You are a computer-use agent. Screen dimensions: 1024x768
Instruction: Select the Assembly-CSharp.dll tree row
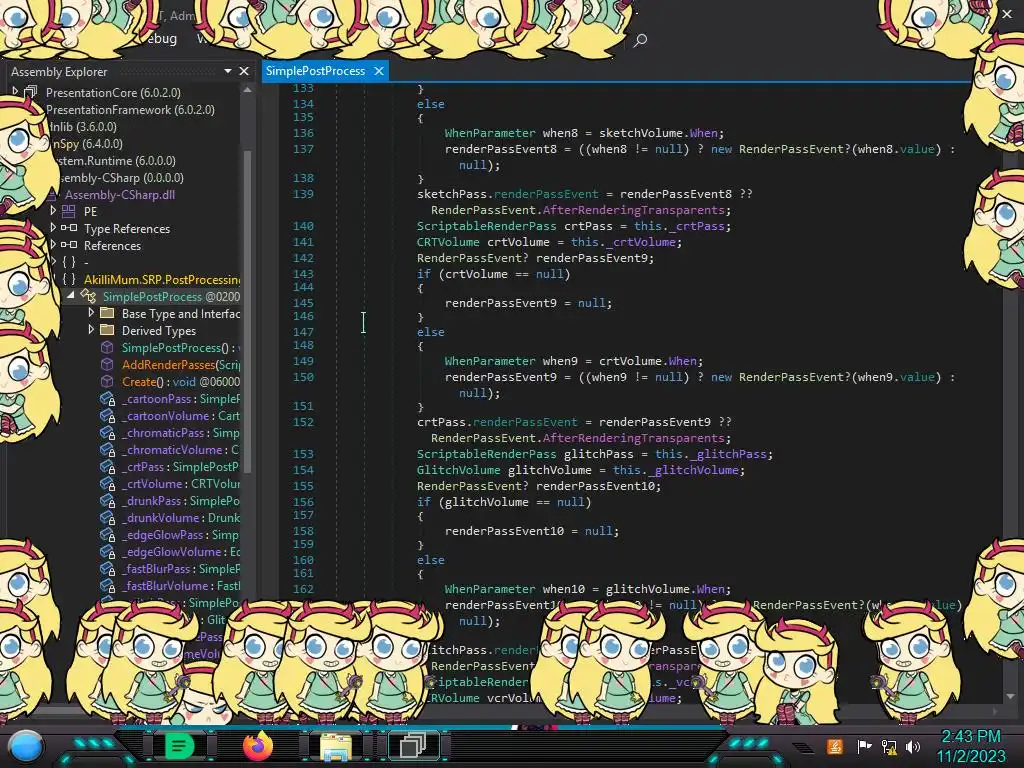click(x=120, y=195)
